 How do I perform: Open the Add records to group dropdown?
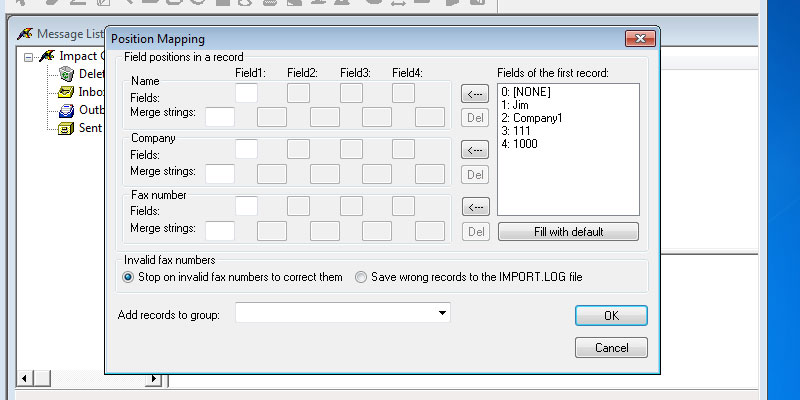tap(442, 314)
